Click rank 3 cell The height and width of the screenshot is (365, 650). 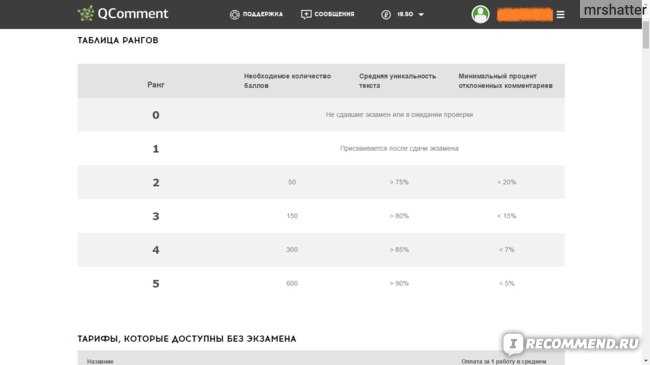pyautogui.click(x=156, y=216)
